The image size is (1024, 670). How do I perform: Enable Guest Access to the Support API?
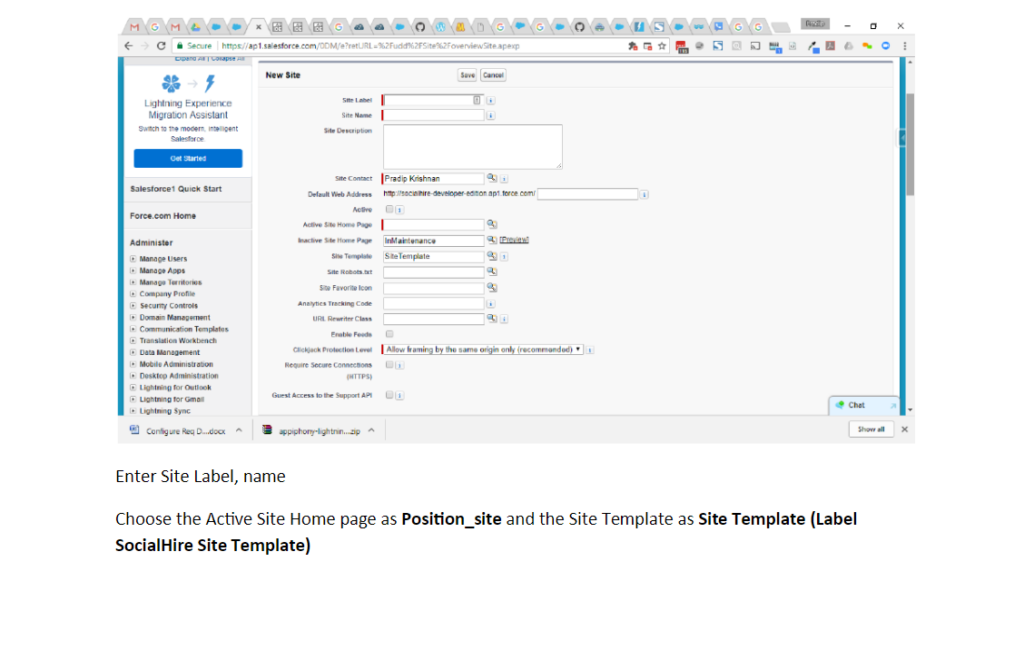coord(389,395)
